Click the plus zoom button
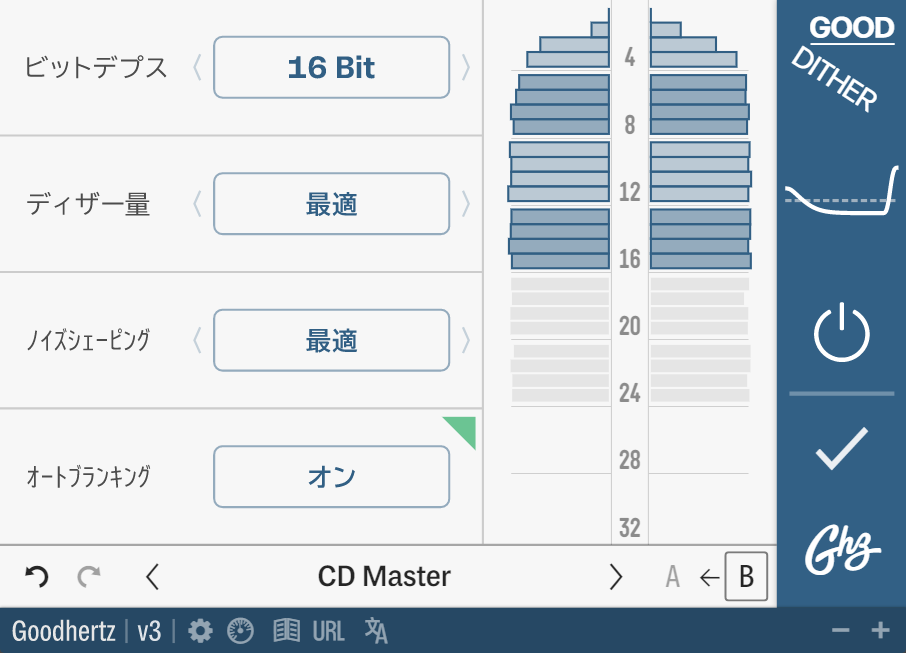The width and height of the screenshot is (906, 653). [881, 630]
